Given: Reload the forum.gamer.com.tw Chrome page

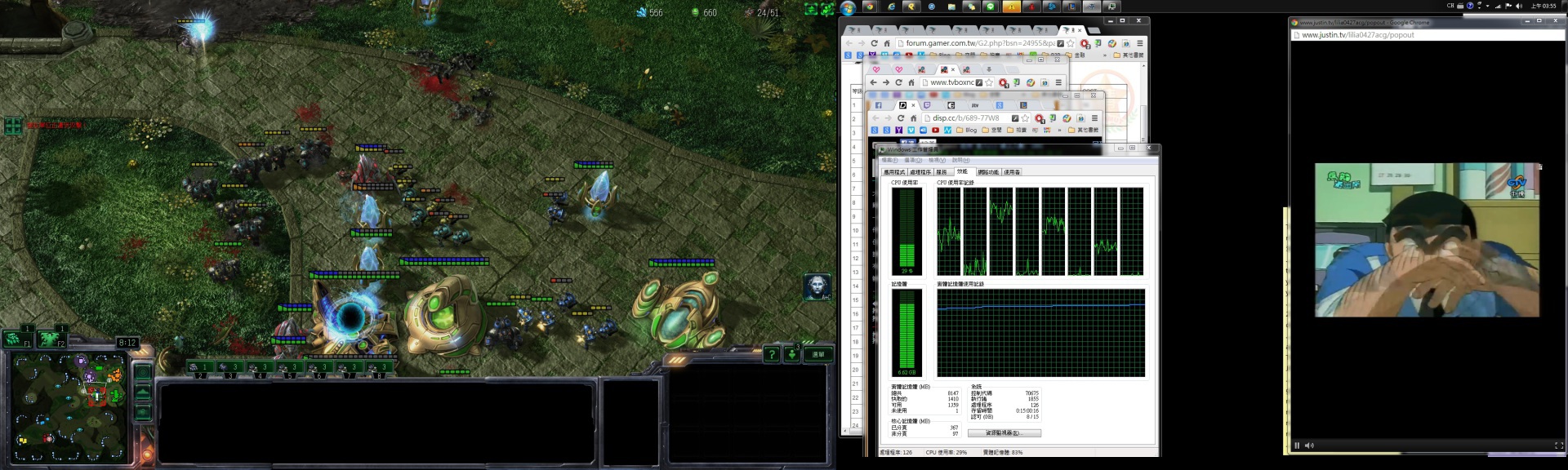Looking at the screenshot, I should point(874,43).
